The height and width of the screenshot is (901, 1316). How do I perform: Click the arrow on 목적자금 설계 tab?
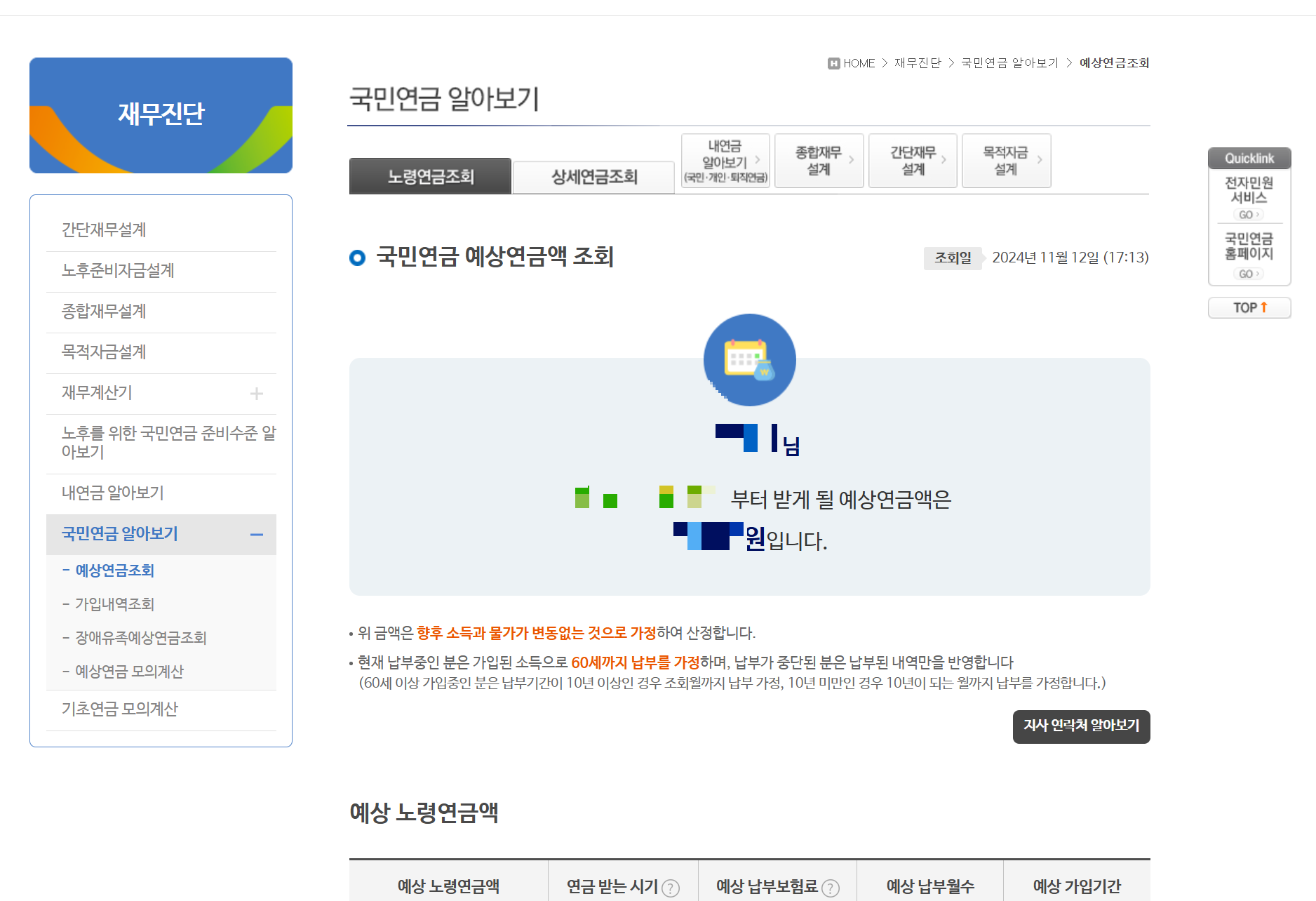1040,160
